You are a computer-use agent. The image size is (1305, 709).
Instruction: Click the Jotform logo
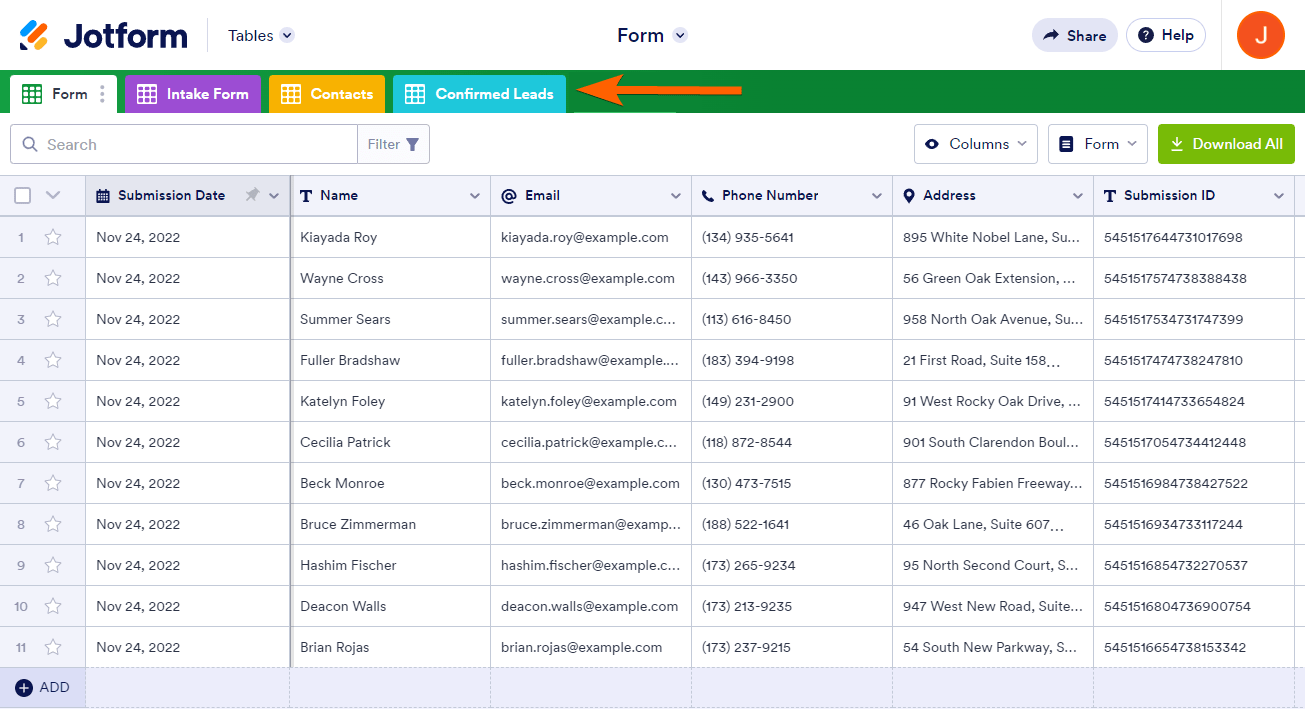click(103, 36)
